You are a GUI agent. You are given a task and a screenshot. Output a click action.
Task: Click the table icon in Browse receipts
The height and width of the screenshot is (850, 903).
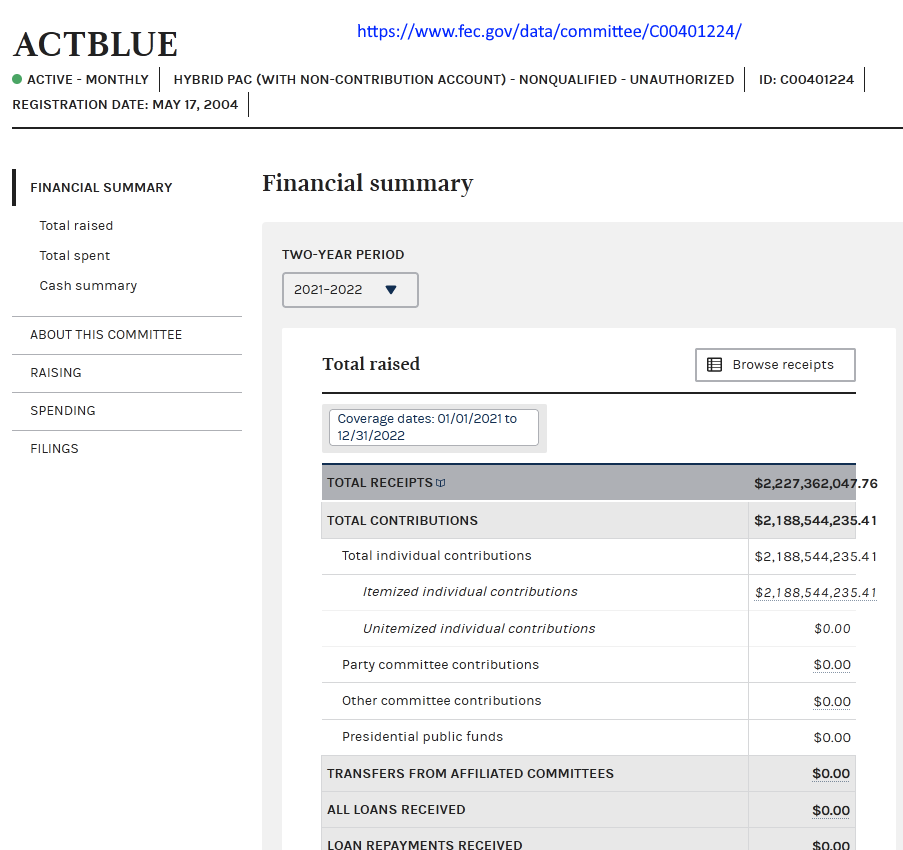pos(714,365)
